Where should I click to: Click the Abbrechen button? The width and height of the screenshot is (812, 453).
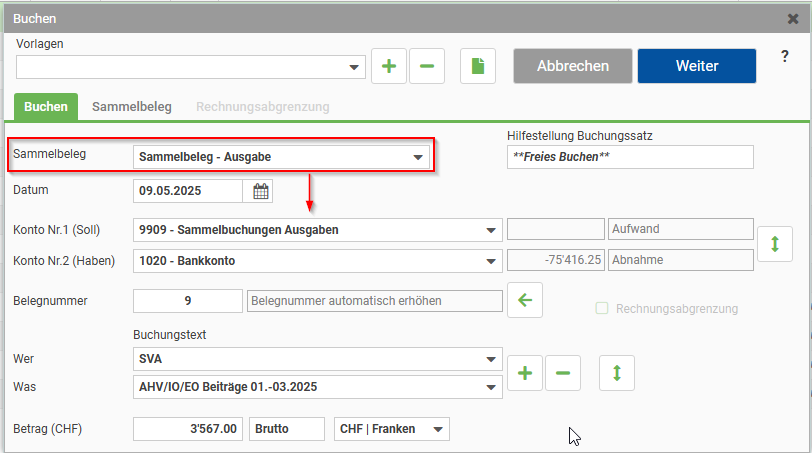coord(573,66)
